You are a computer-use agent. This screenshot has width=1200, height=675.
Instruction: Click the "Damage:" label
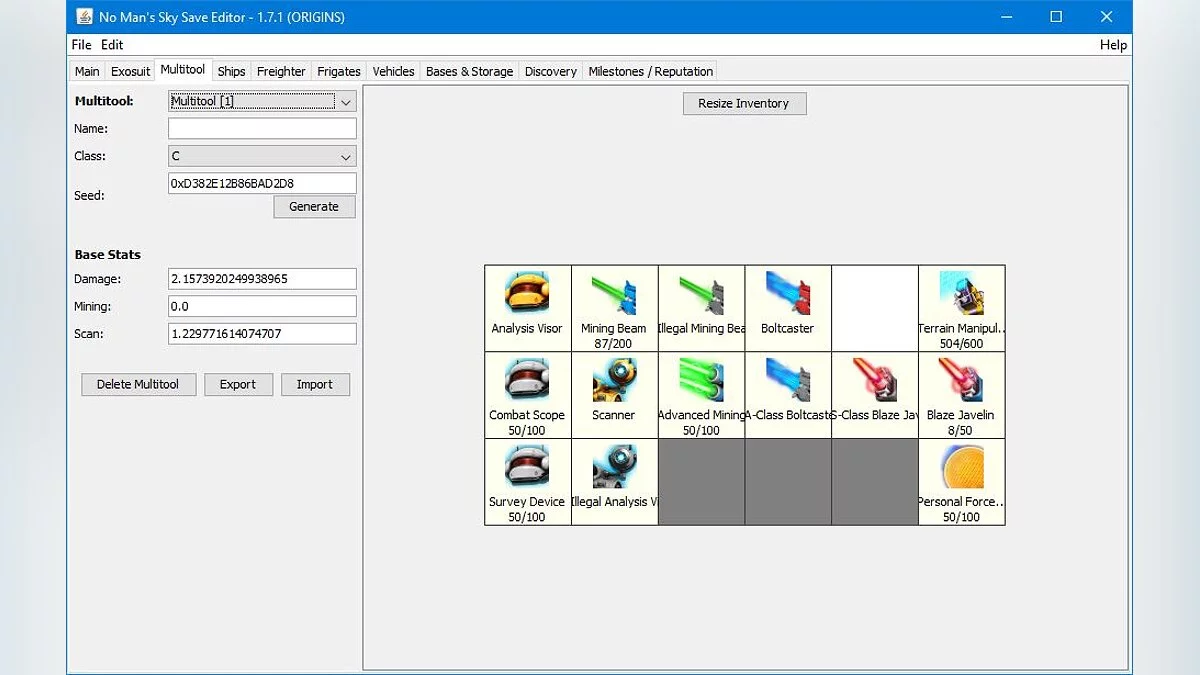pyautogui.click(x=97, y=279)
